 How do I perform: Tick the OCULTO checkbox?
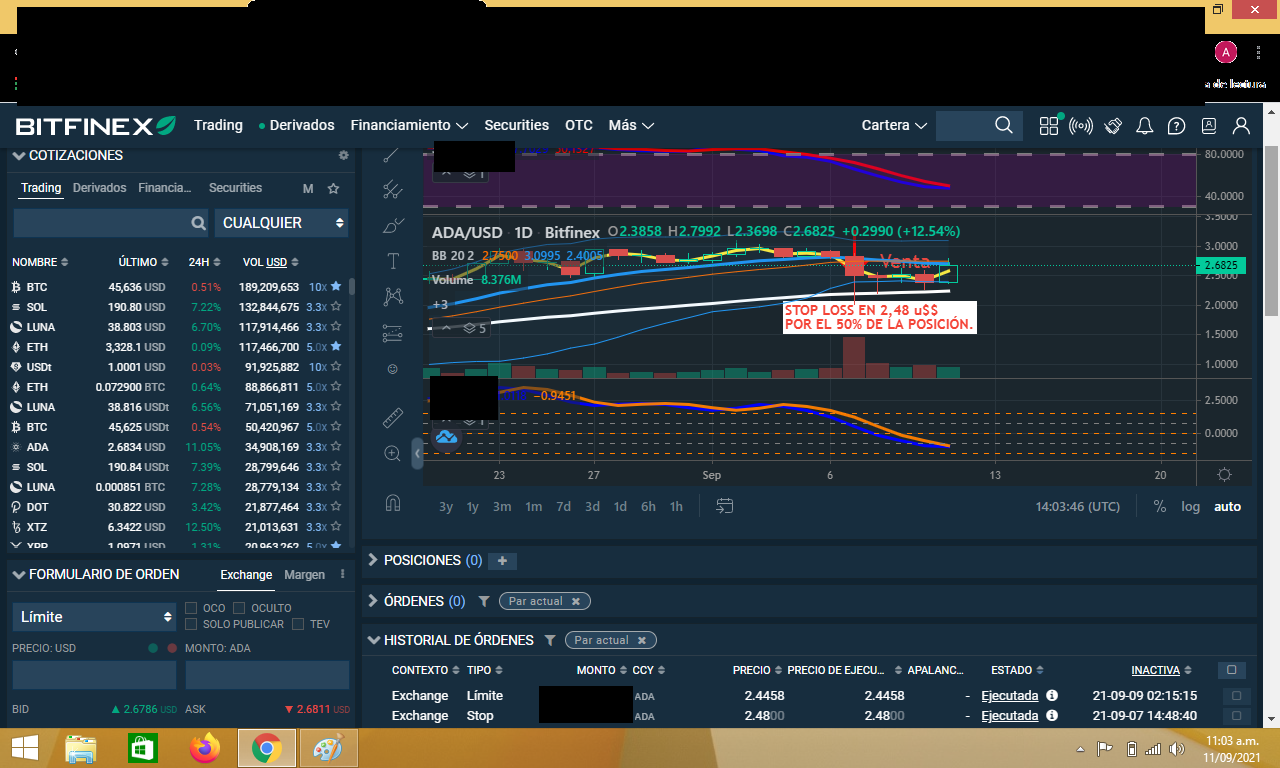pos(239,608)
